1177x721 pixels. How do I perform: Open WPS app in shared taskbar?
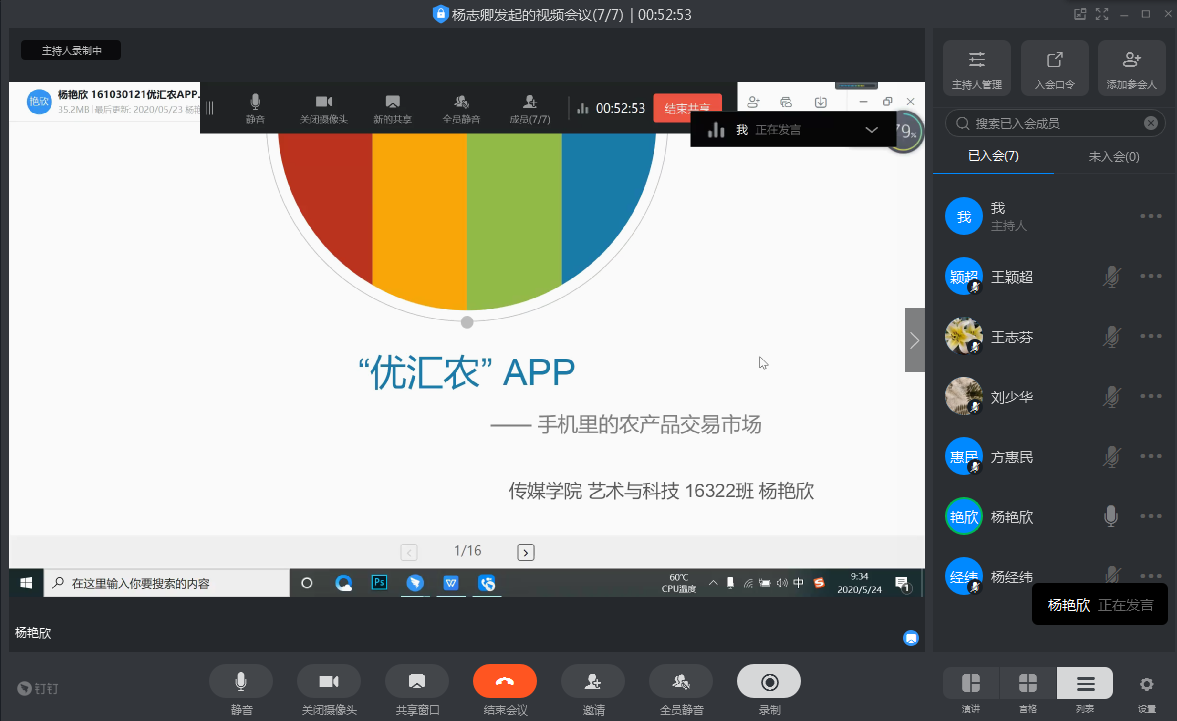coord(451,583)
